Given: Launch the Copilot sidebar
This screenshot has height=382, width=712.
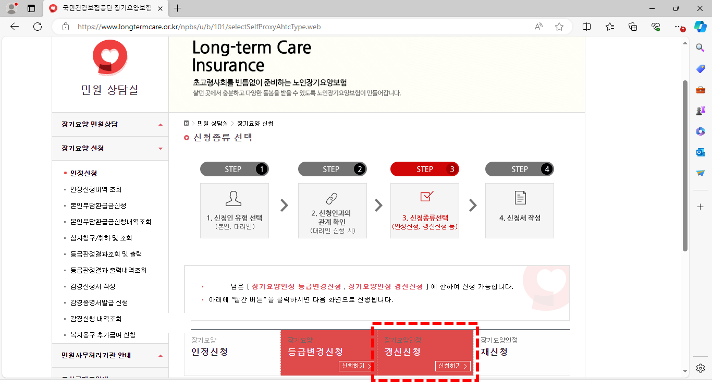Looking at the screenshot, I should tap(700, 27).
